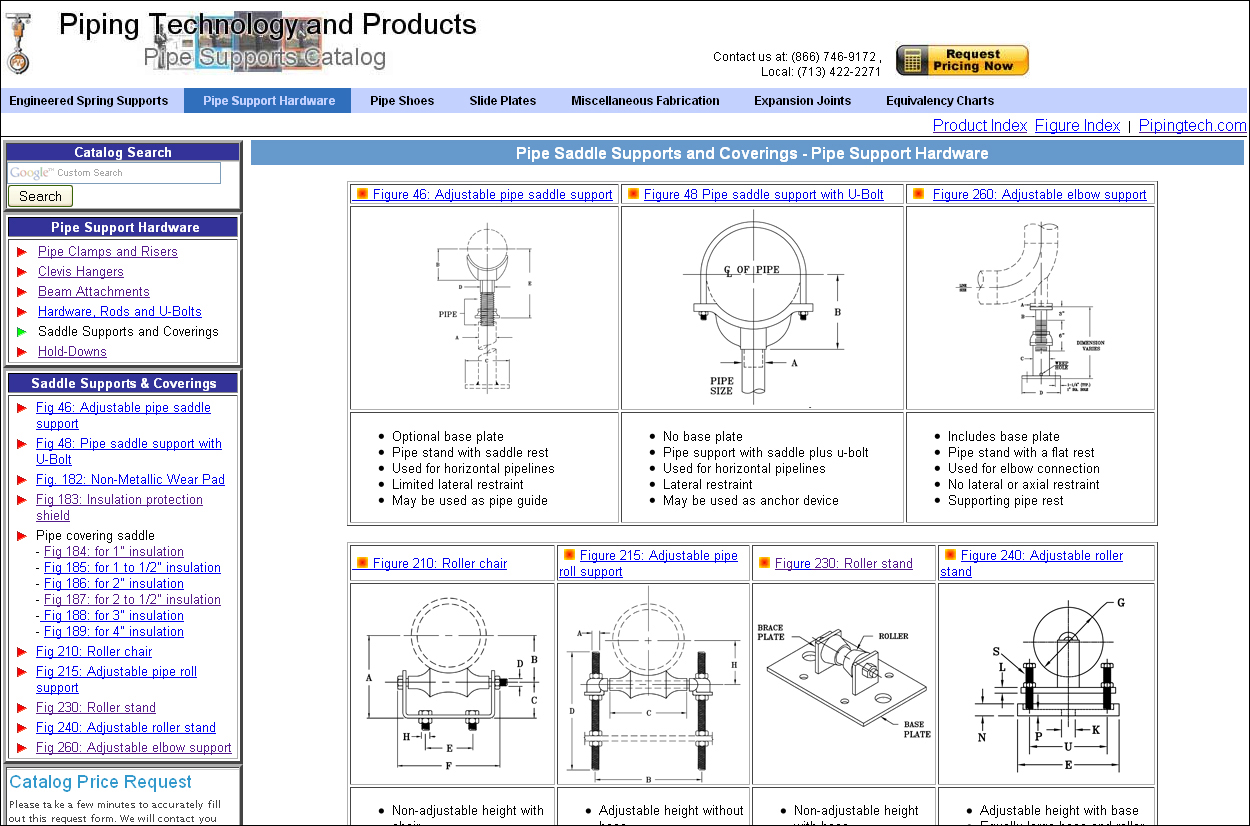The image size is (1250, 826).
Task: Open Fig. 182: Non-Metallic Wear Pad link
Action: (x=130, y=480)
